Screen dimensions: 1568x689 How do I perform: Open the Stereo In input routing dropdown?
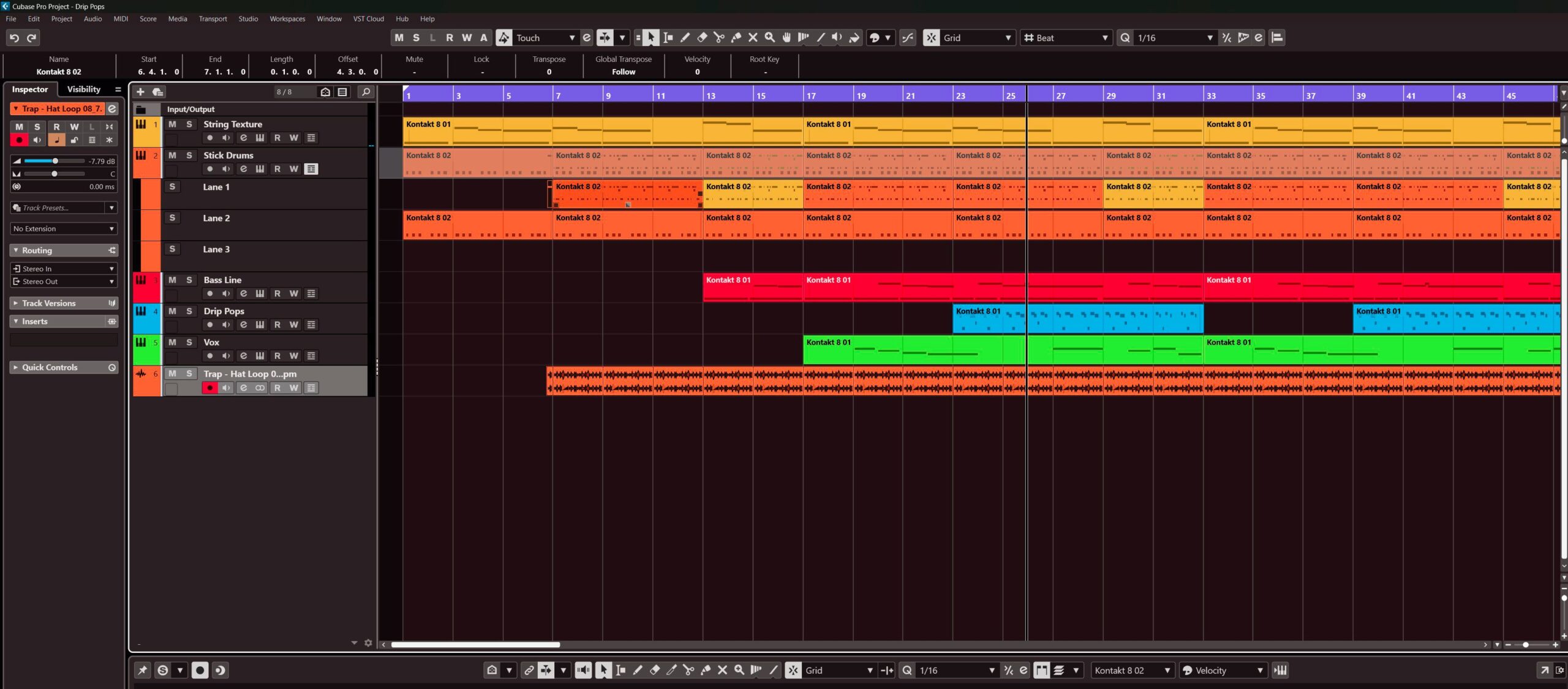coord(64,269)
